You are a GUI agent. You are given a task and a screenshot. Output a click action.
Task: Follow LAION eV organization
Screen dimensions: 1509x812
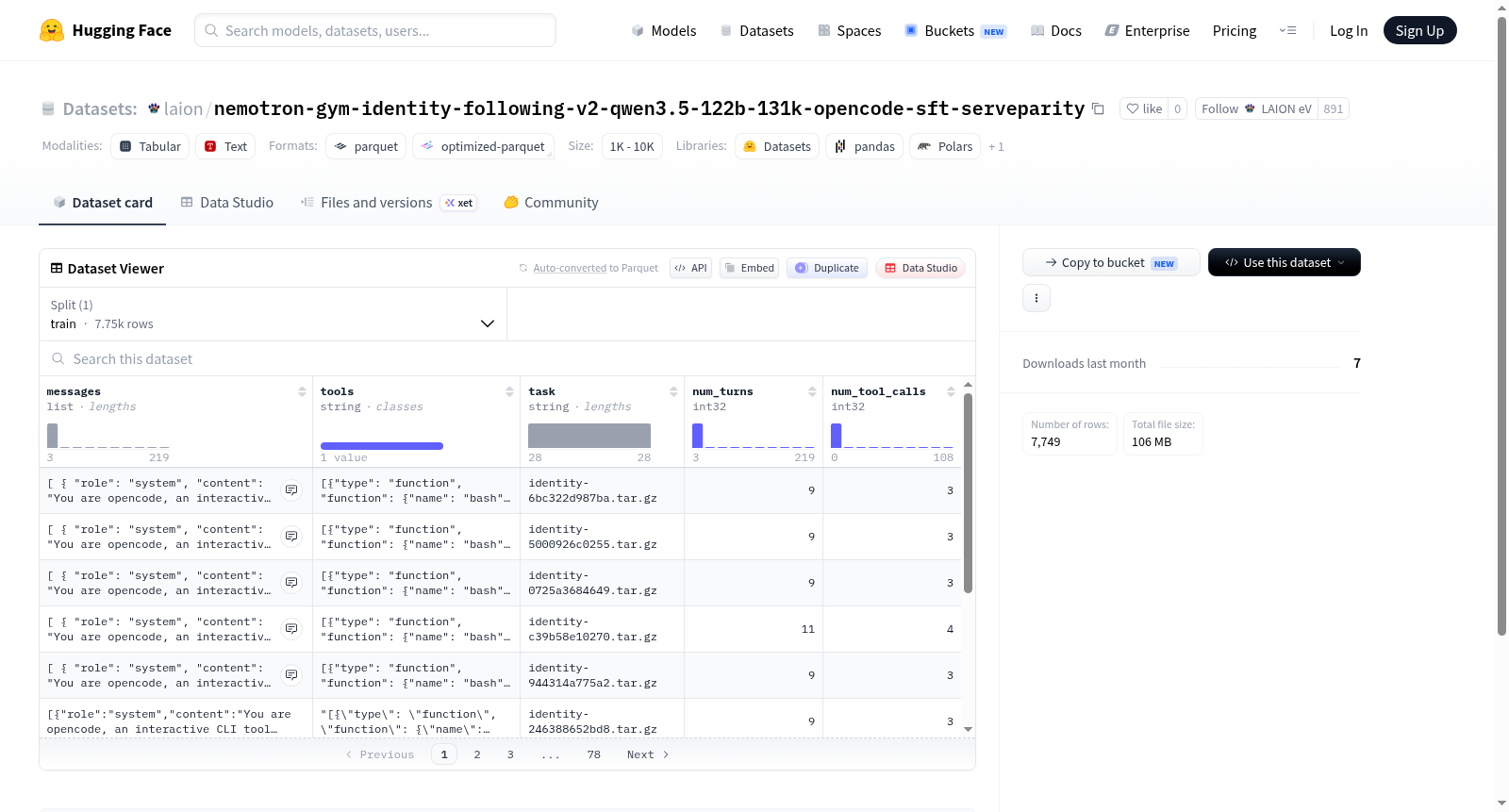1256,108
